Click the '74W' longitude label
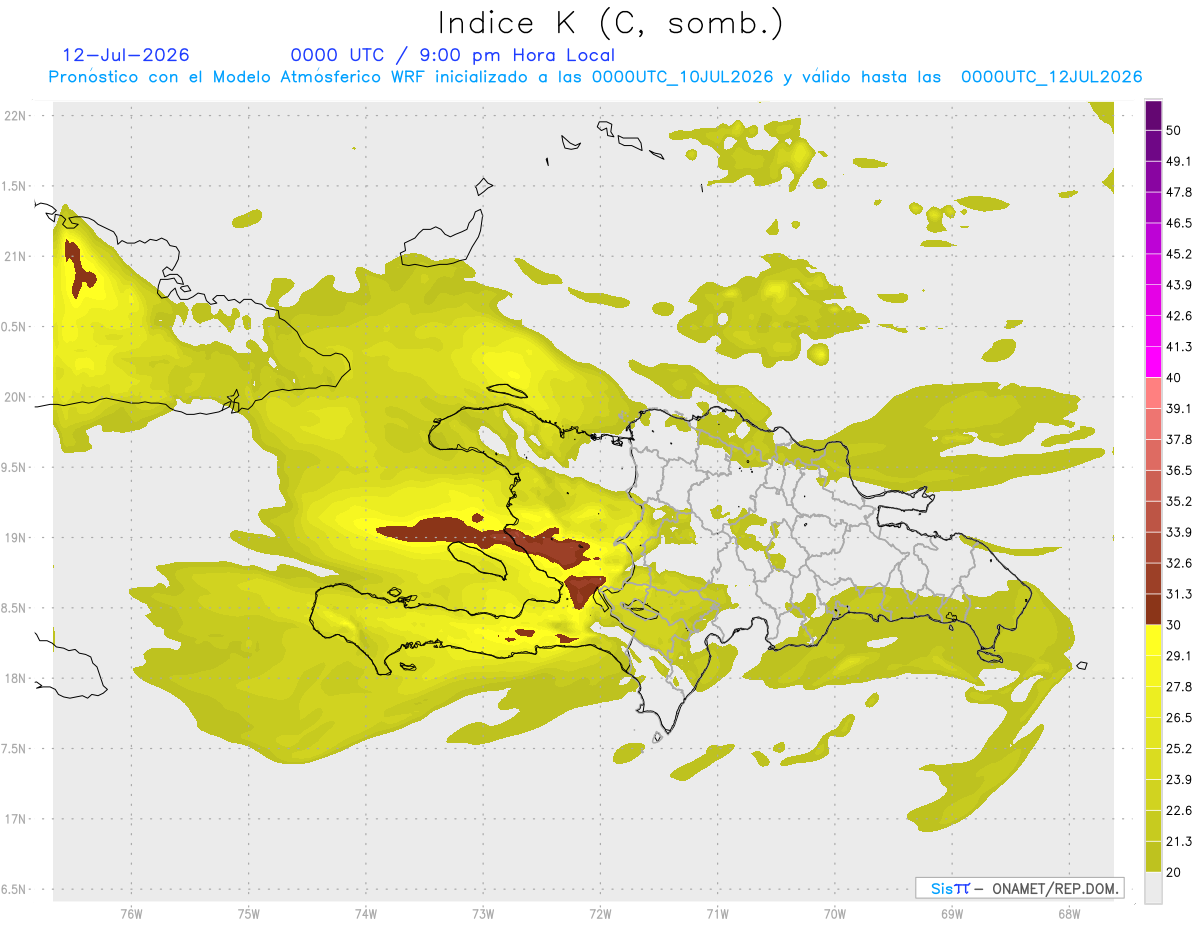The width and height of the screenshot is (1200, 927). (x=365, y=913)
